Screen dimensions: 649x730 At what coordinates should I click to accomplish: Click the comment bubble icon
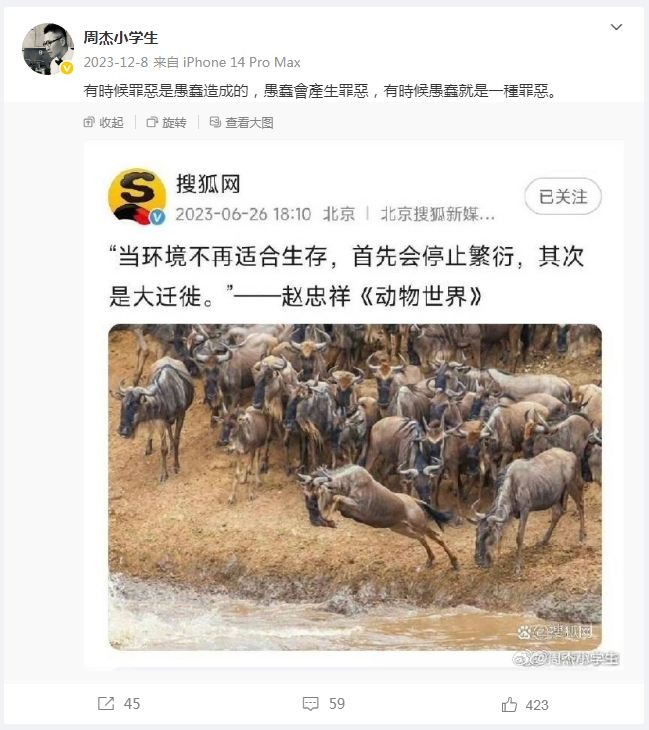pyautogui.click(x=311, y=703)
